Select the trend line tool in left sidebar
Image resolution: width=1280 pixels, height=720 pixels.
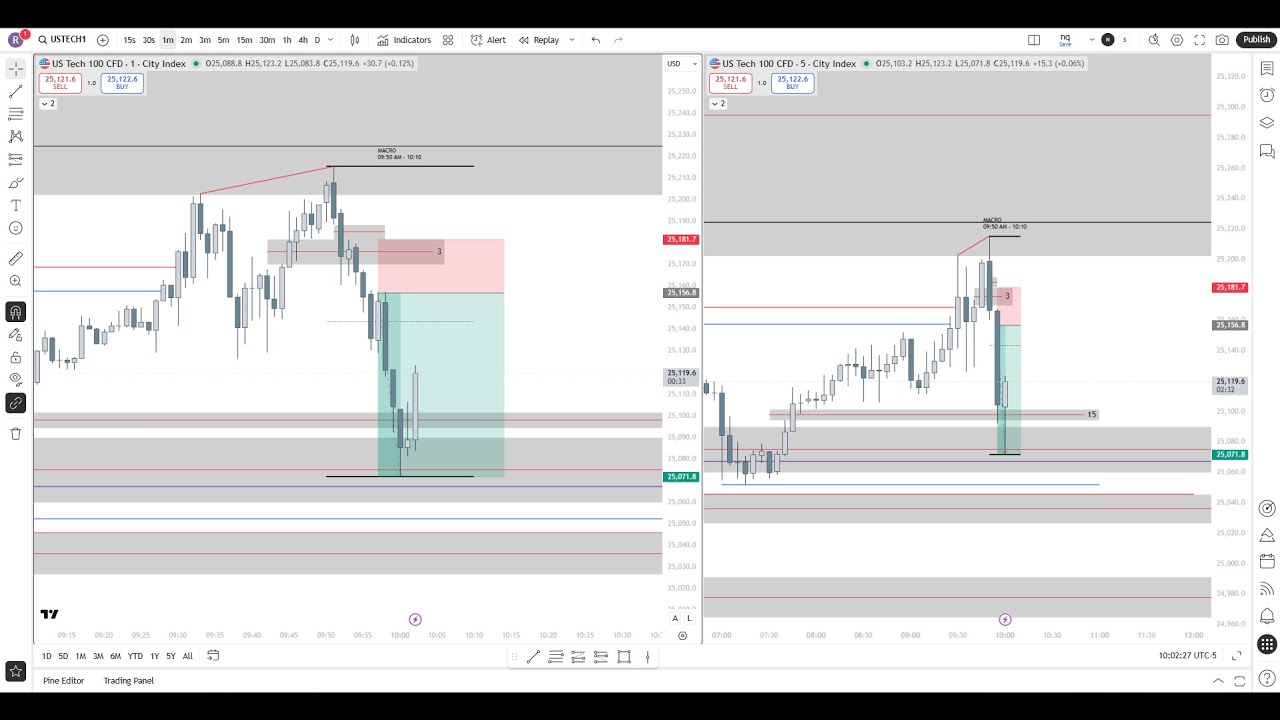coord(15,91)
